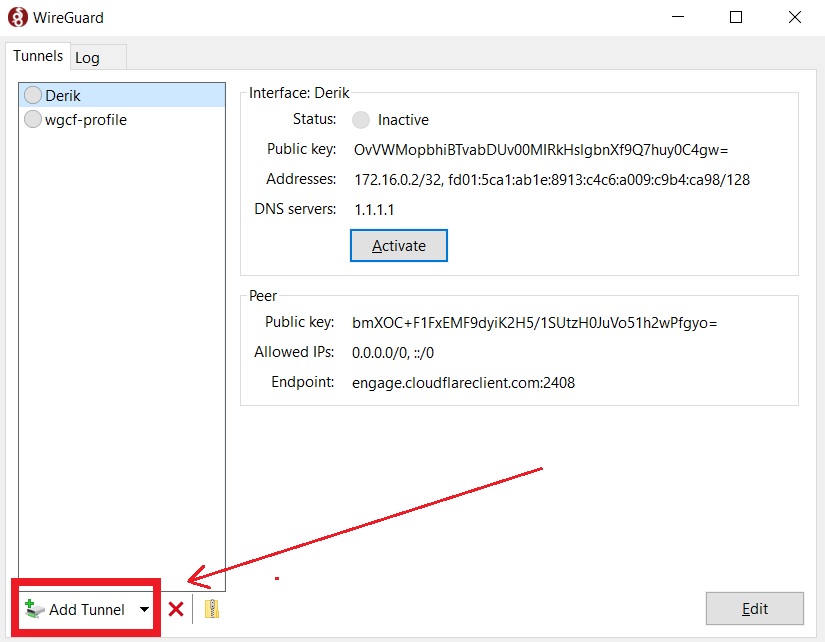The height and width of the screenshot is (642, 825).
Task: Remove selected tunnel with the red X
Action: click(x=176, y=609)
